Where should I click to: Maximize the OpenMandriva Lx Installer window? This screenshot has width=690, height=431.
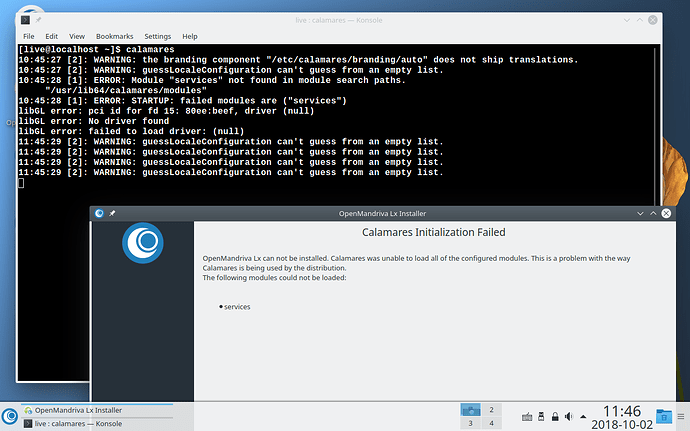pyautogui.click(x=653, y=214)
